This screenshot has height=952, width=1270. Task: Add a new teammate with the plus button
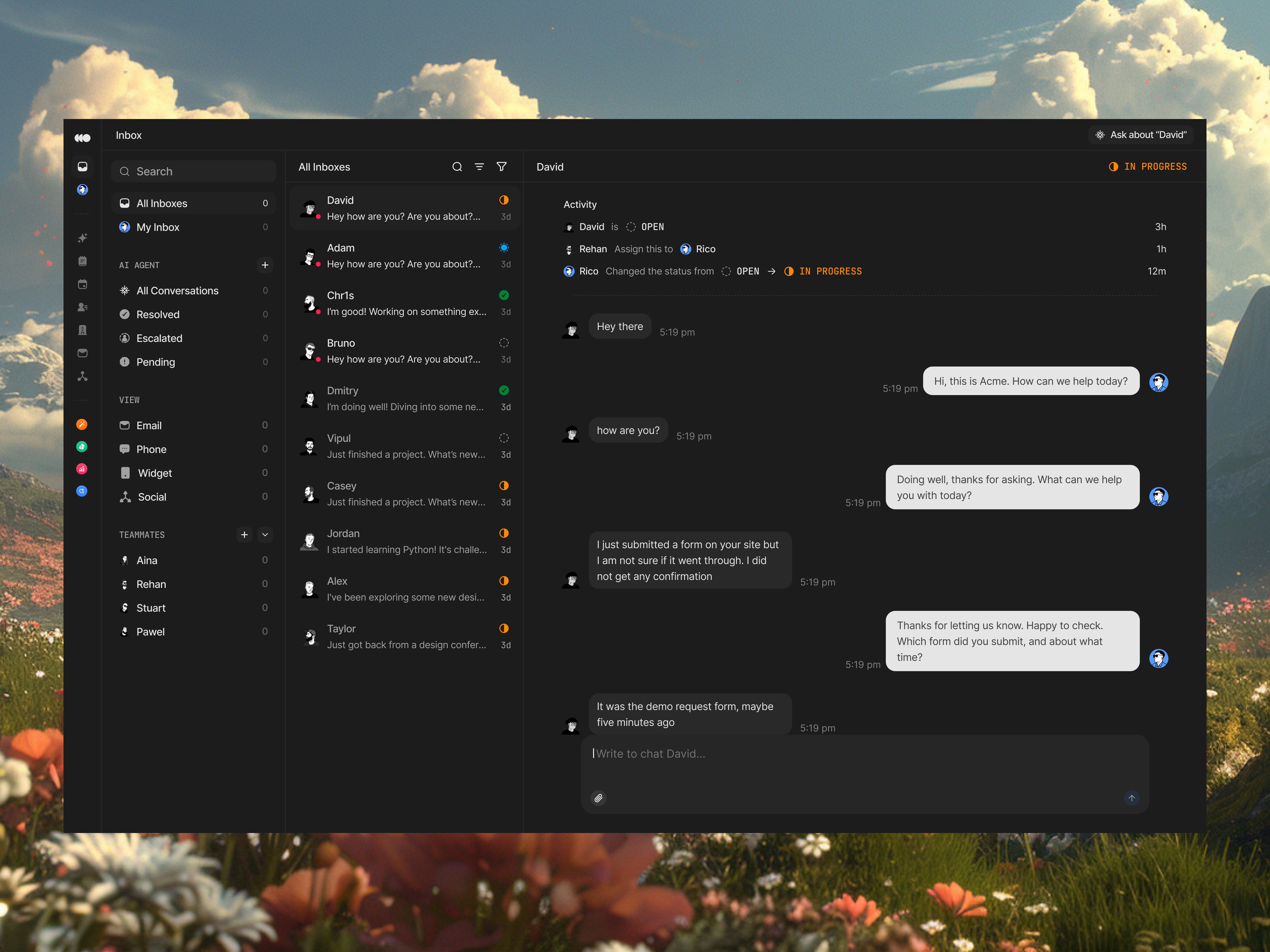[x=244, y=534]
